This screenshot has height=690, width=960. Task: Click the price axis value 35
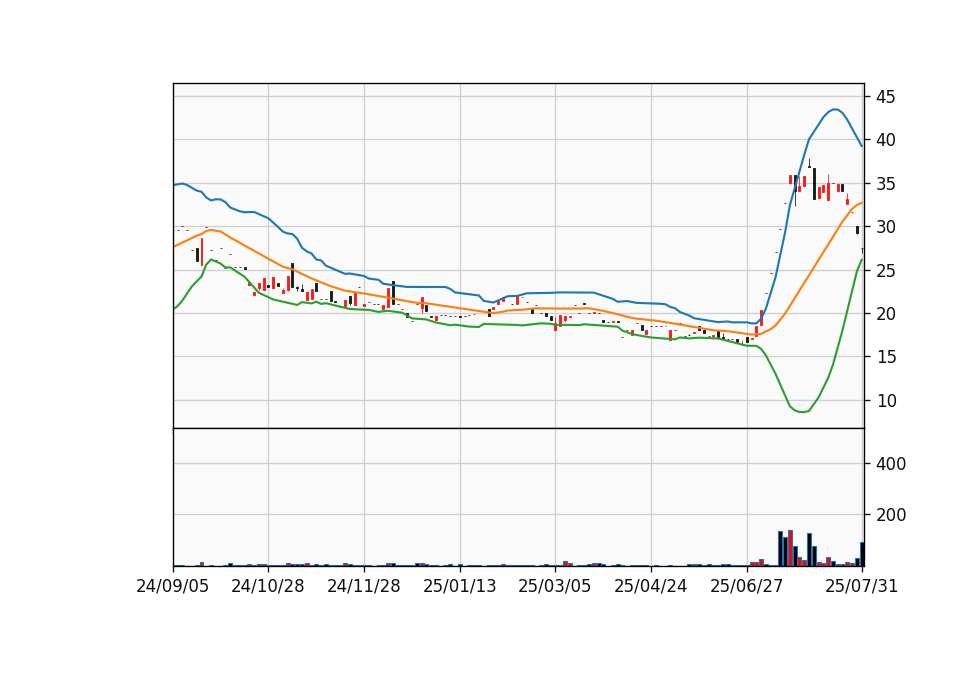(x=885, y=184)
